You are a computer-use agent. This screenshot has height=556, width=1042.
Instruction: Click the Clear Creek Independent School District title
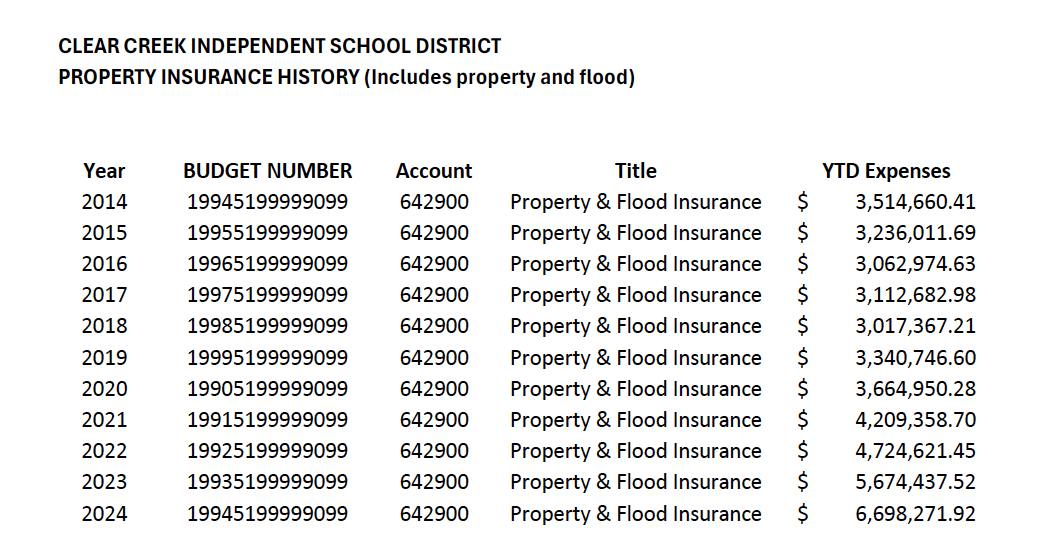280,46
